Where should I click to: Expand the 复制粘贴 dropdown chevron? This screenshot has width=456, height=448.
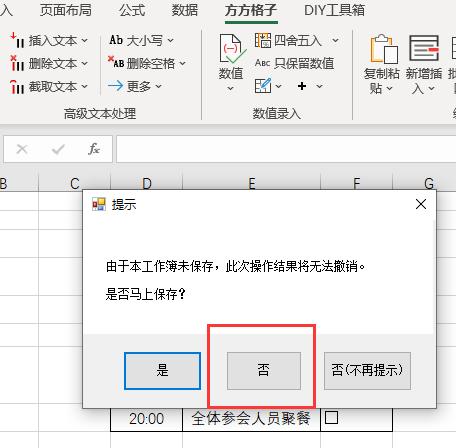pos(390,89)
